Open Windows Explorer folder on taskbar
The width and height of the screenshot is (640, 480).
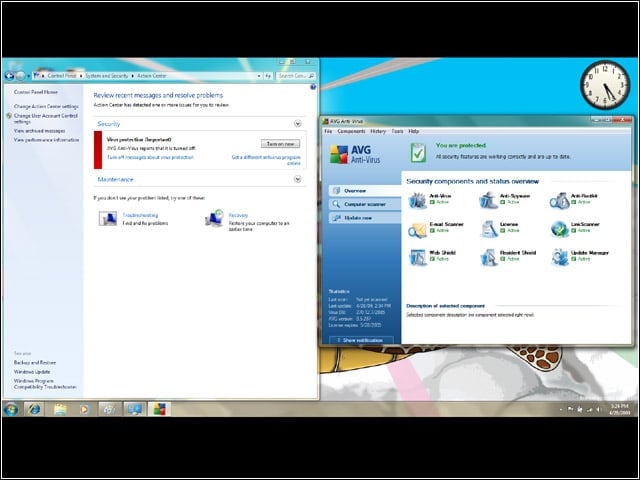(60, 409)
